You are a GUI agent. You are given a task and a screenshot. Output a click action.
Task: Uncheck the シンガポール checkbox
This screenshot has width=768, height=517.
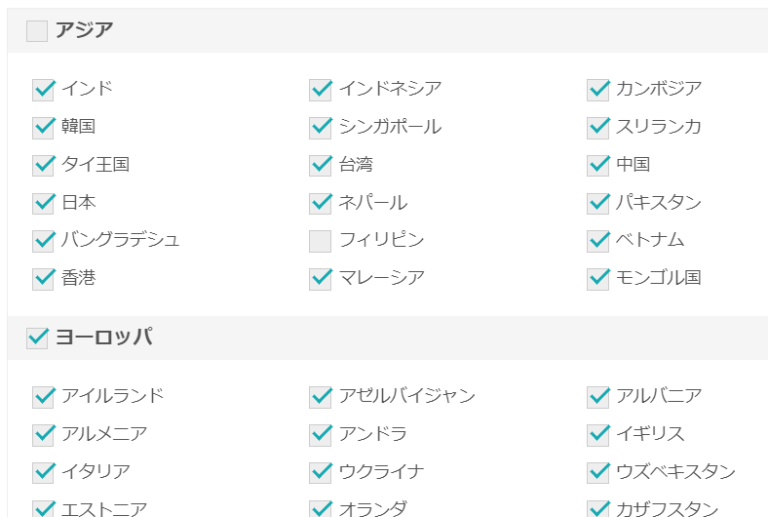pos(320,128)
